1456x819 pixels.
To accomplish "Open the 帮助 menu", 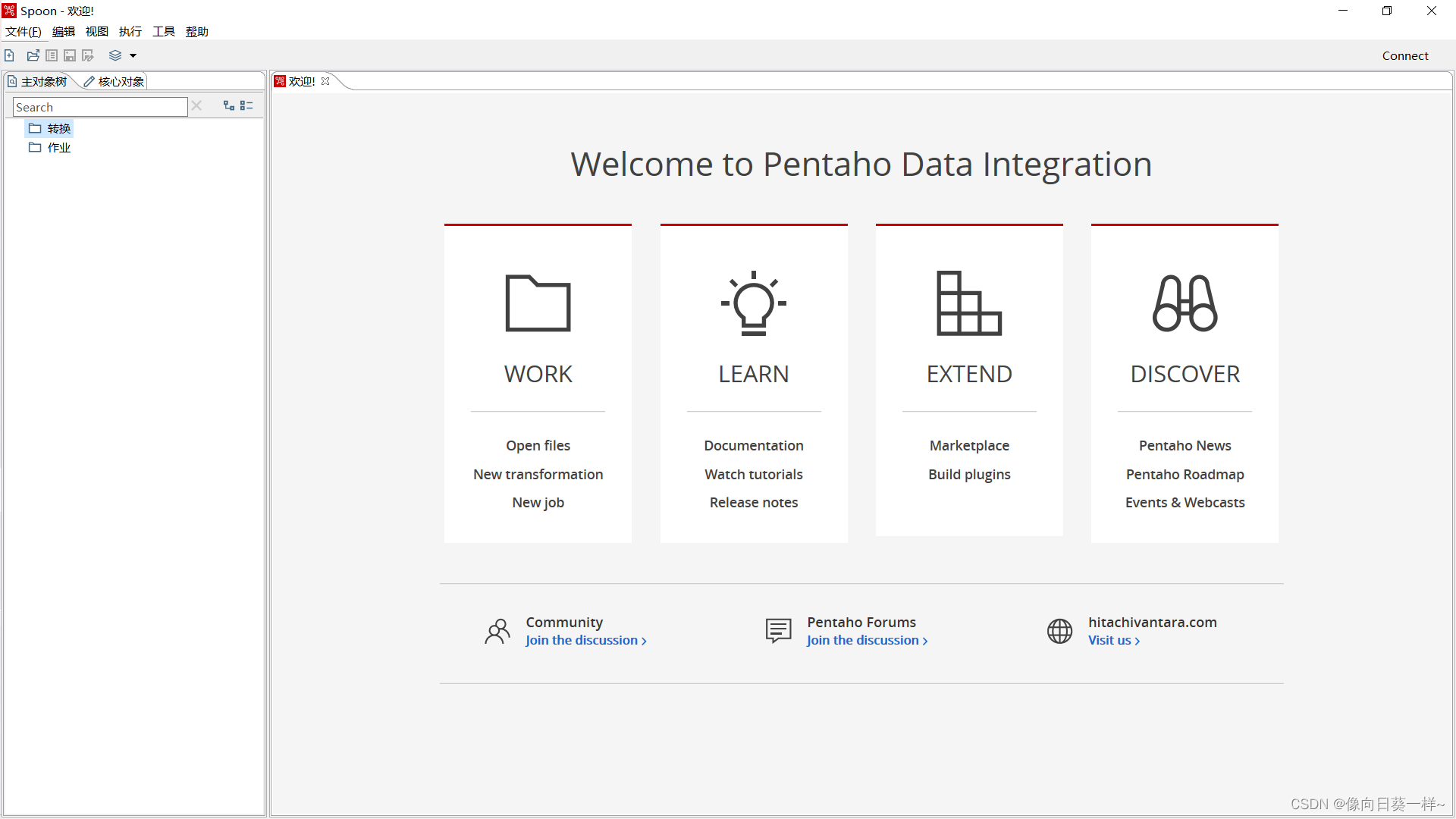I will [x=197, y=31].
